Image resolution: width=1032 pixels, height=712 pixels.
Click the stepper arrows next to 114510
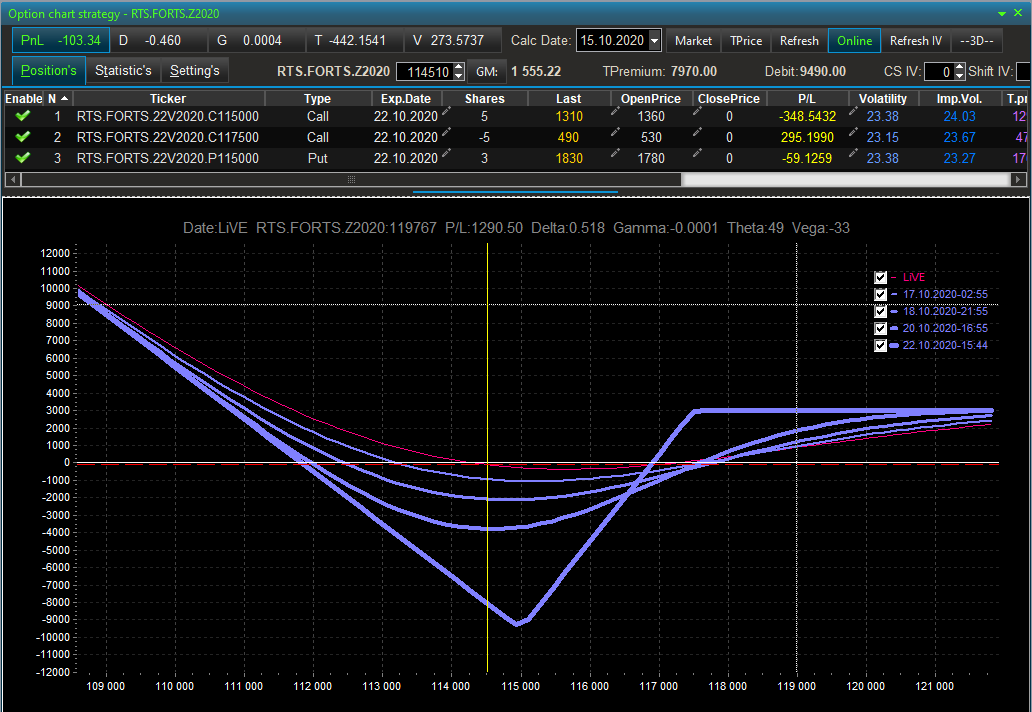tap(459, 72)
